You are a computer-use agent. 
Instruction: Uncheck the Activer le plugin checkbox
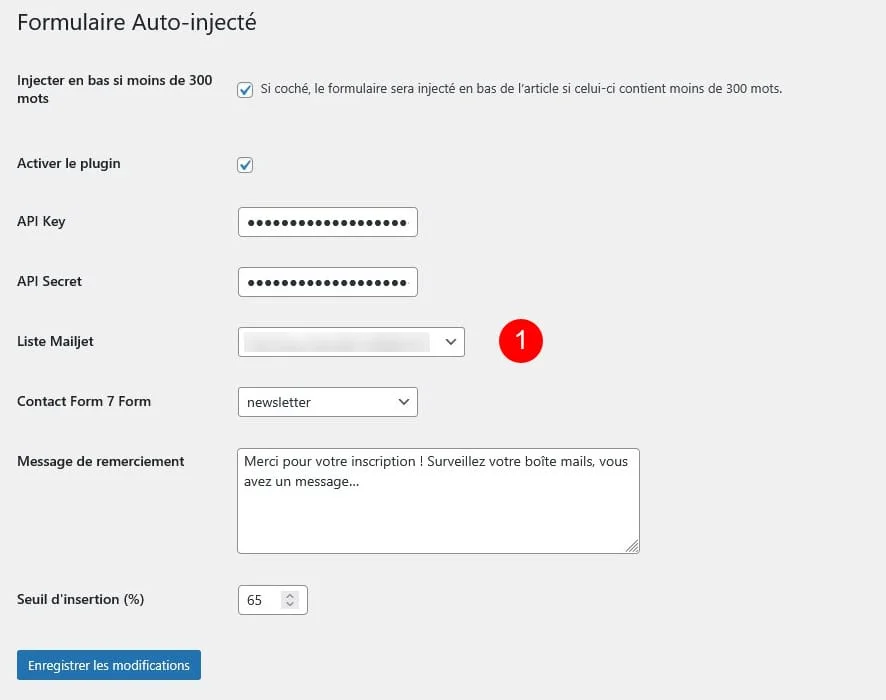(x=245, y=165)
